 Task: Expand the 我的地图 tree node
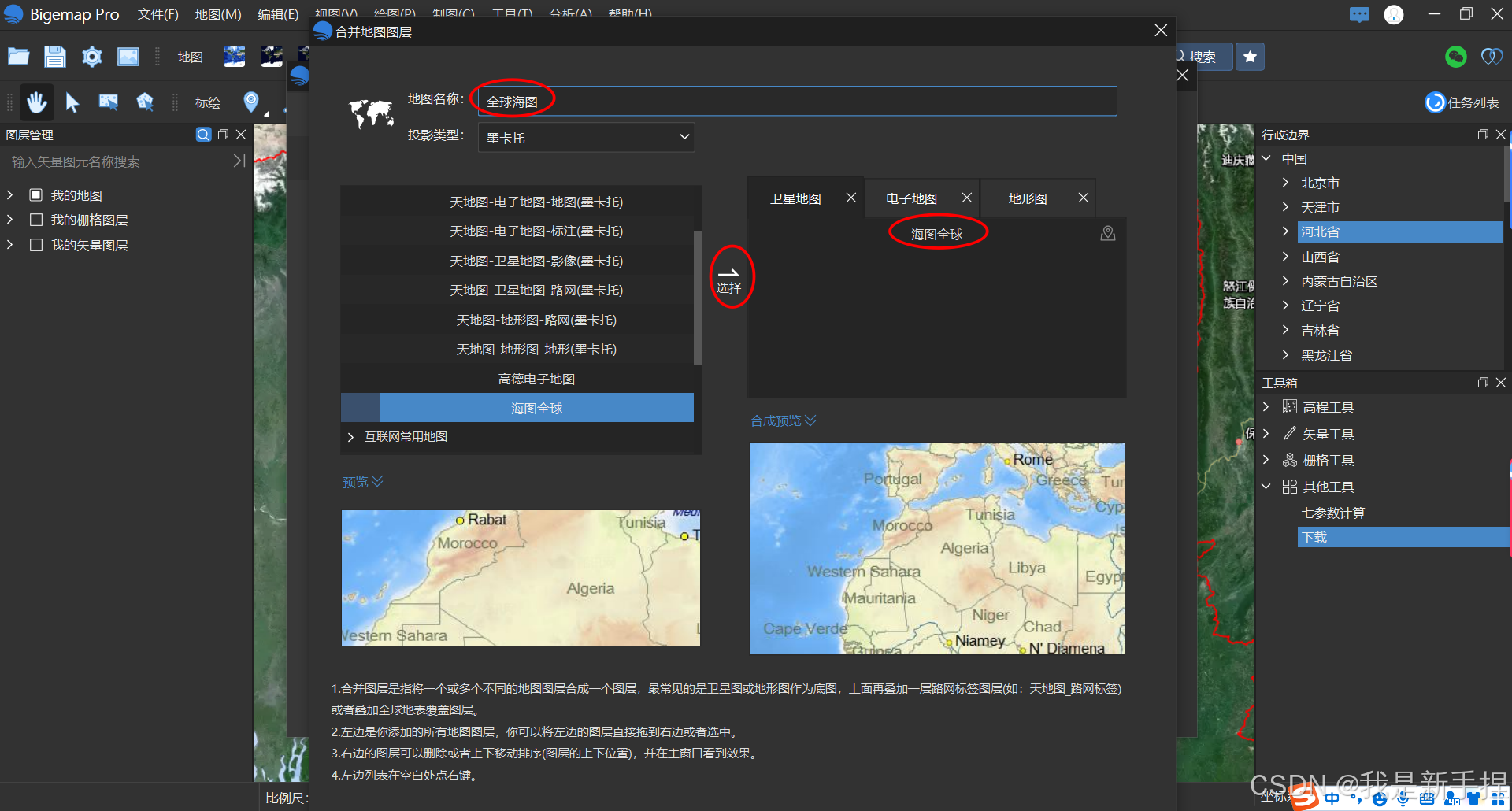pyautogui.click(x=10, y=194)
